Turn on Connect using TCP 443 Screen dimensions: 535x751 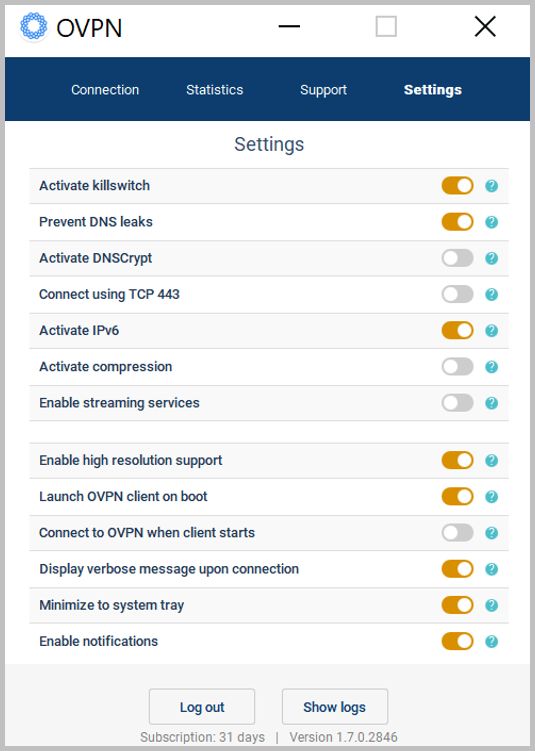point(457,295)
